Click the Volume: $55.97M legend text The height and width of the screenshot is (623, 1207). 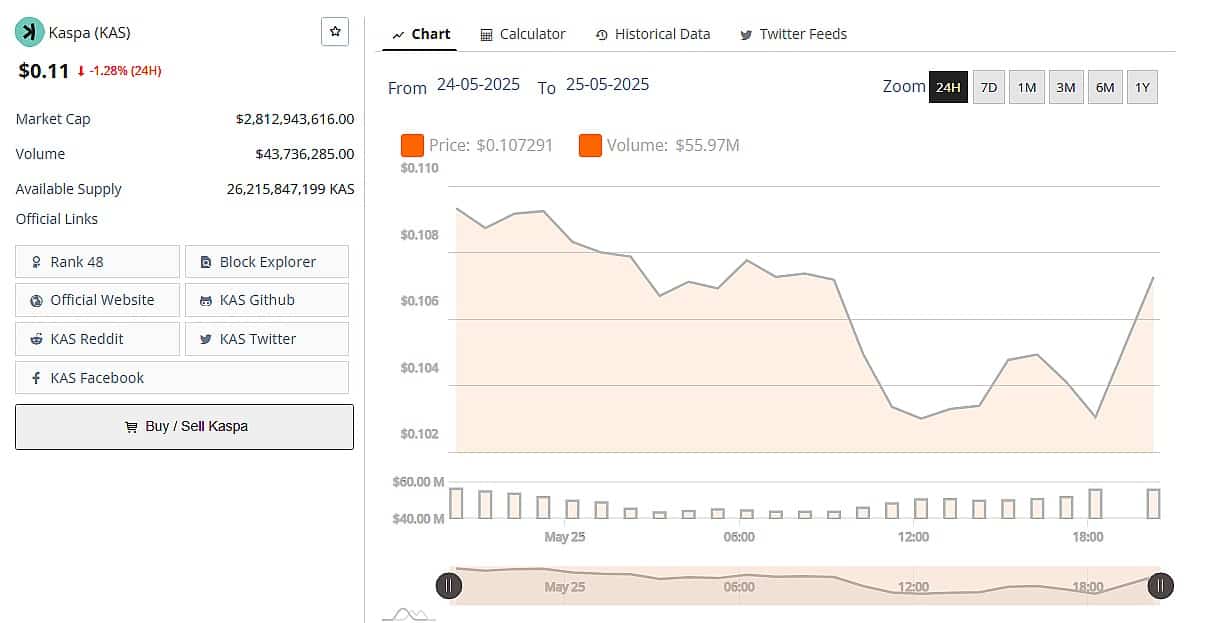(x=673, y=145)
